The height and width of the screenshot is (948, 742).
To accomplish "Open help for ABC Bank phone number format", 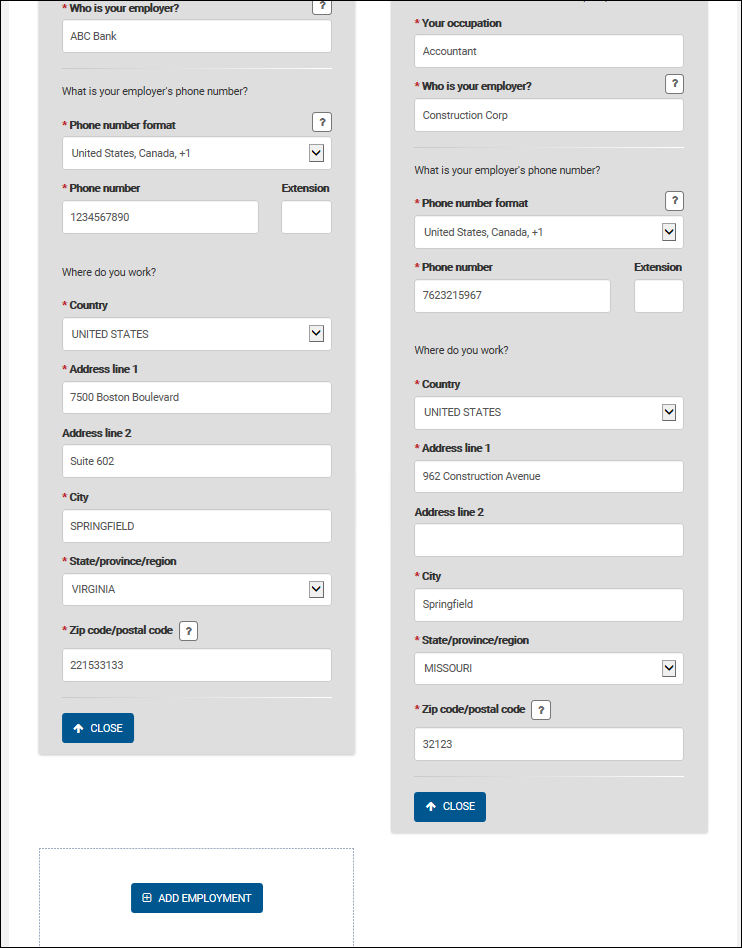I will (321, 123).
